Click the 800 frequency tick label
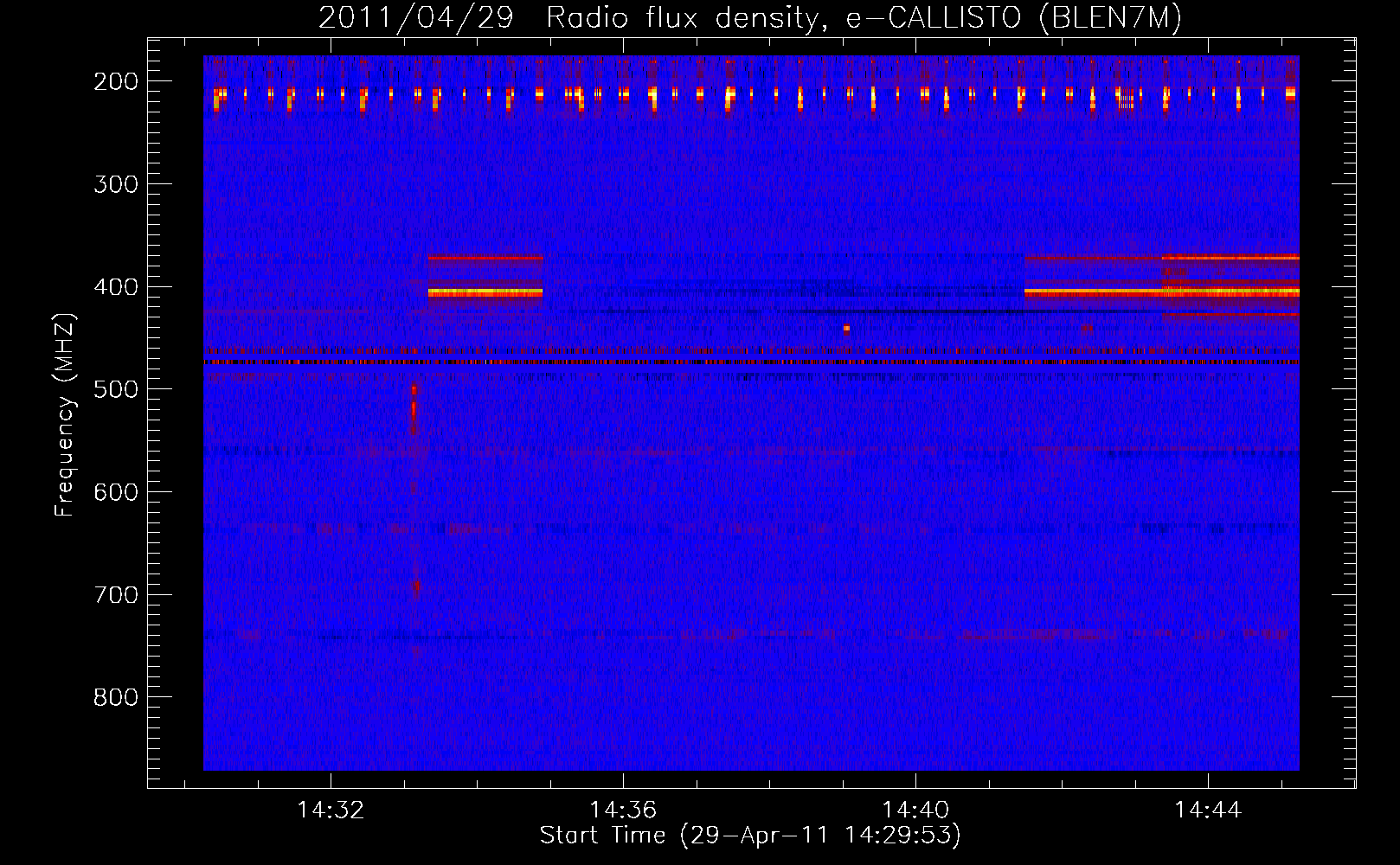 116,697
